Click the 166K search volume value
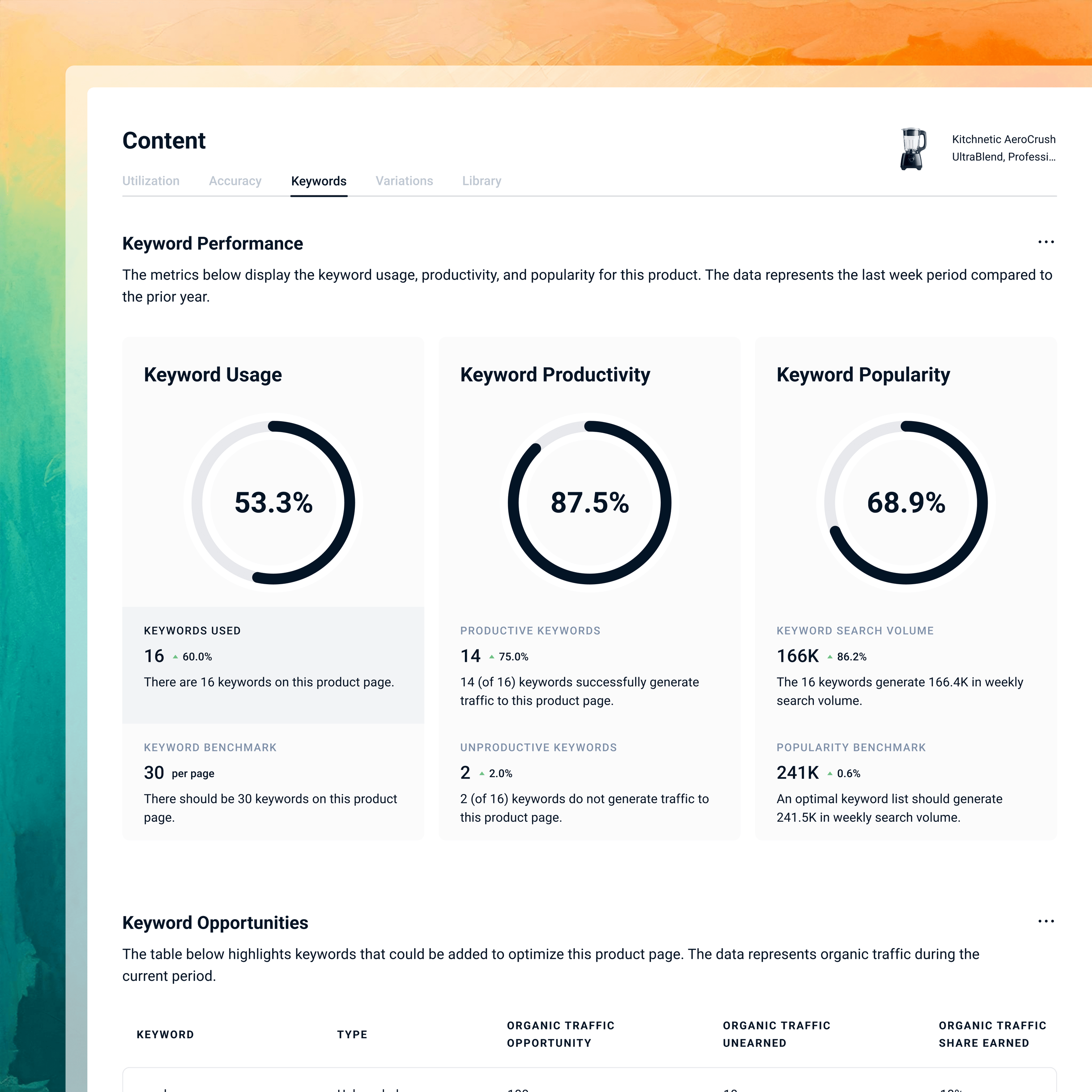1092x1092 pixels. [798, 656]
